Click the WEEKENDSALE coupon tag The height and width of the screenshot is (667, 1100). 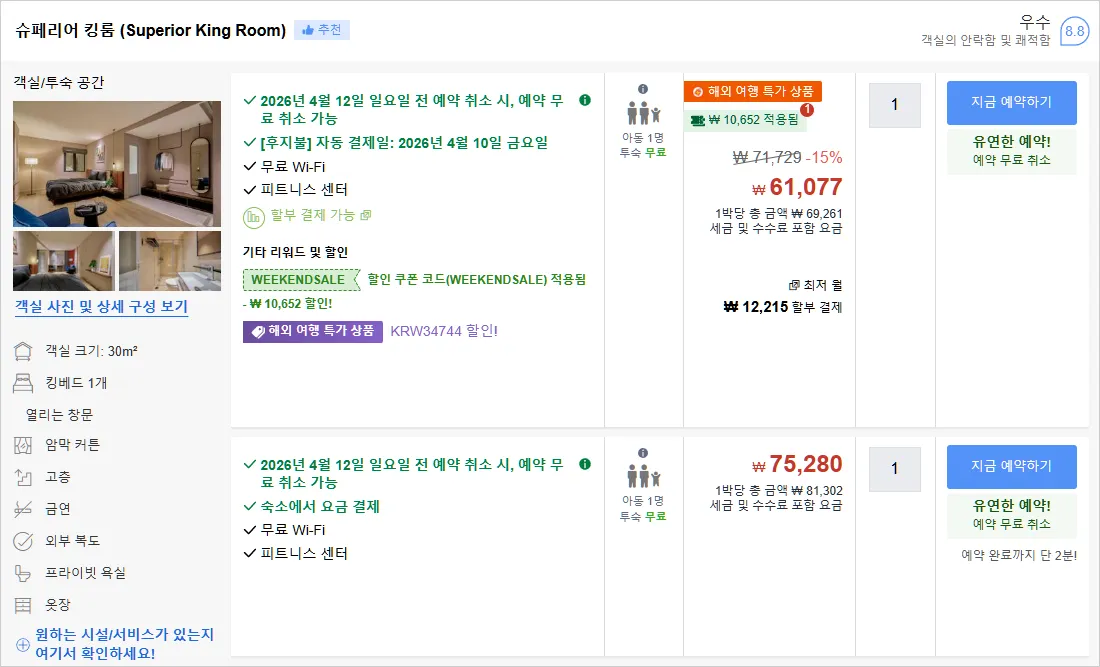coord(300,280)
